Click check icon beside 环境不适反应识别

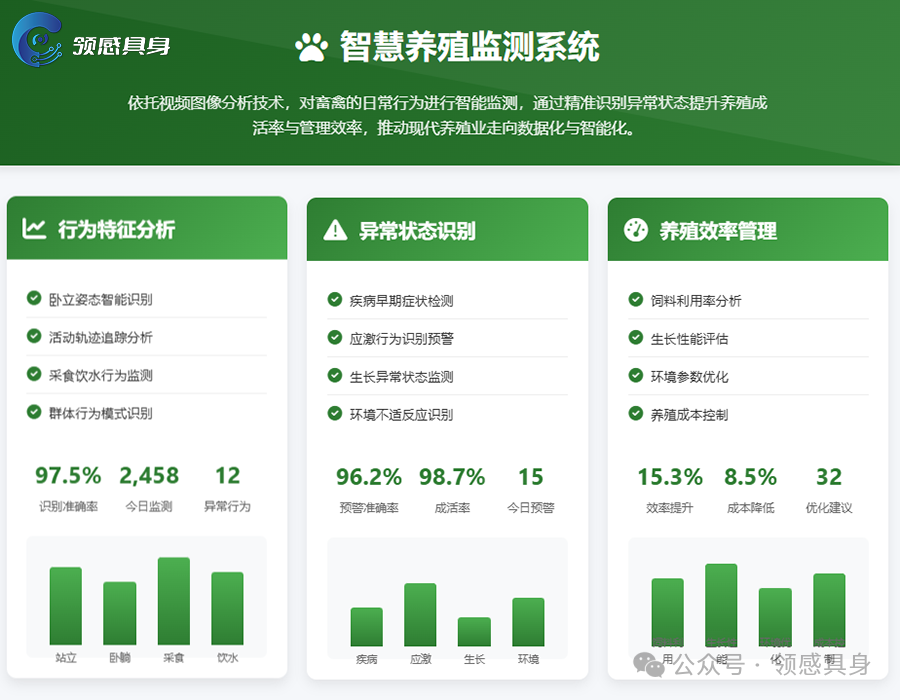point(335,413)
